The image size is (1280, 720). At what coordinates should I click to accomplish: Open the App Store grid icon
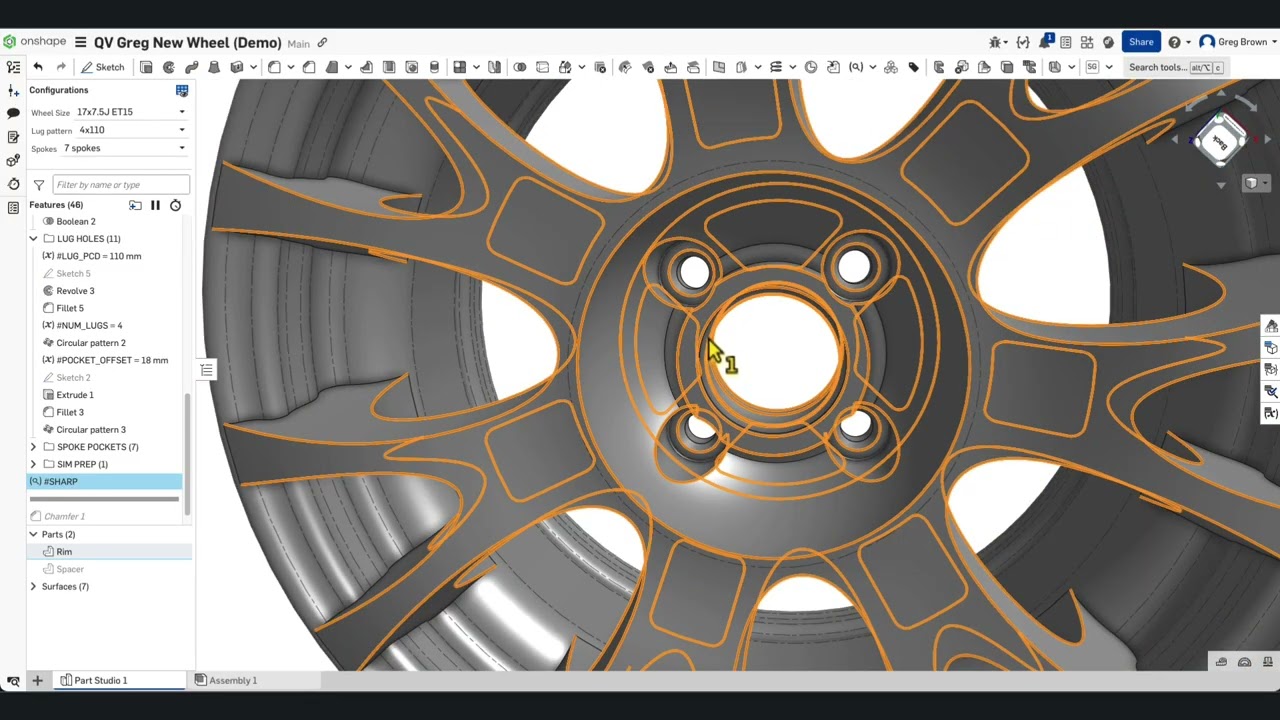coord(1087,42)
